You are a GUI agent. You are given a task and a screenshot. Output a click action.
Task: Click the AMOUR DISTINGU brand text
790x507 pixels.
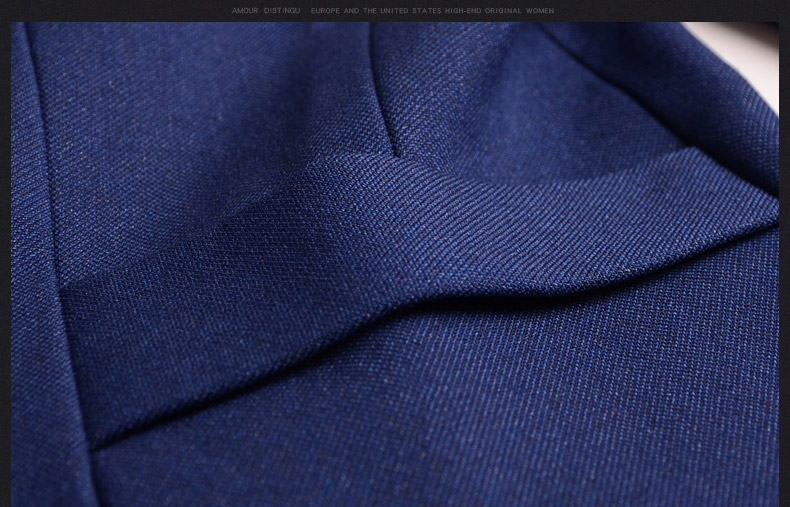[x=266, y=11]
